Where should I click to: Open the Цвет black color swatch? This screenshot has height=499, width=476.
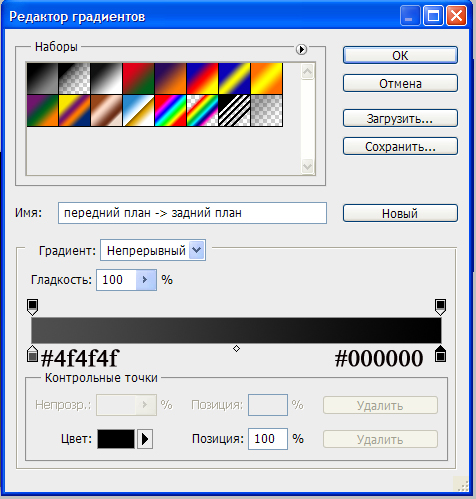point(116,439)
